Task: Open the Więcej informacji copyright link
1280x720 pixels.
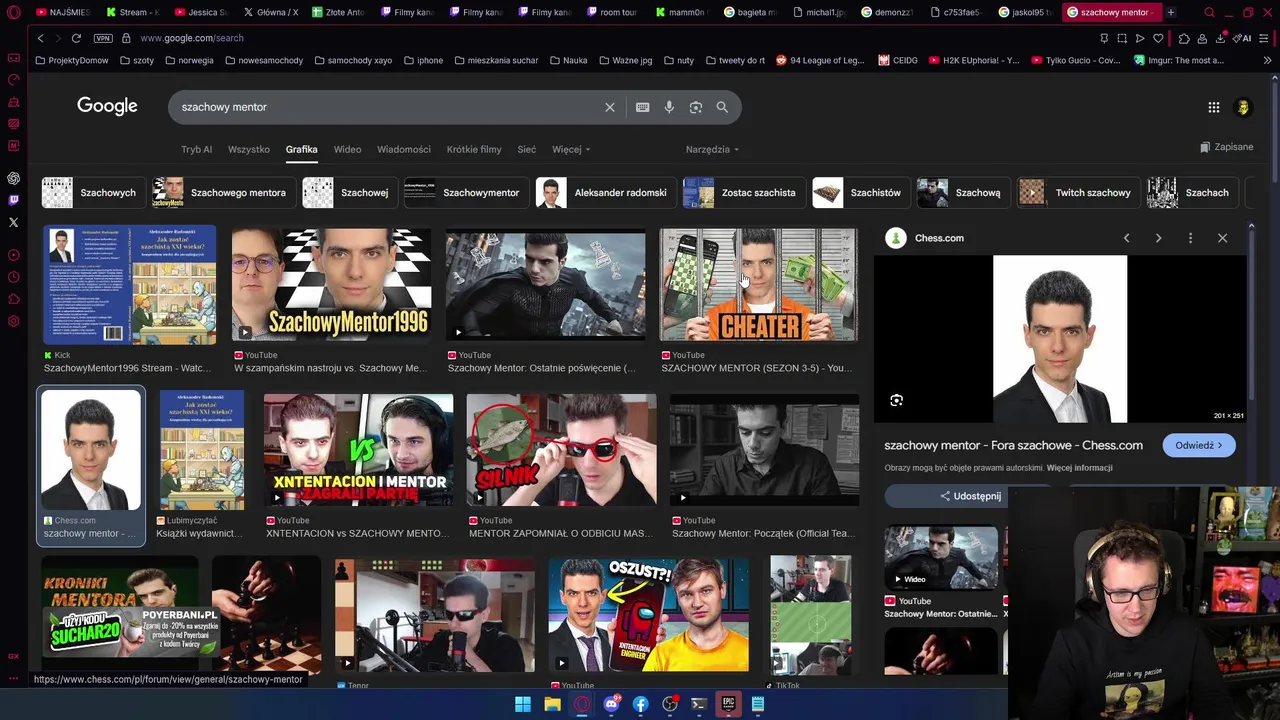Action: pyautogui.click(x=1079, y=468)
